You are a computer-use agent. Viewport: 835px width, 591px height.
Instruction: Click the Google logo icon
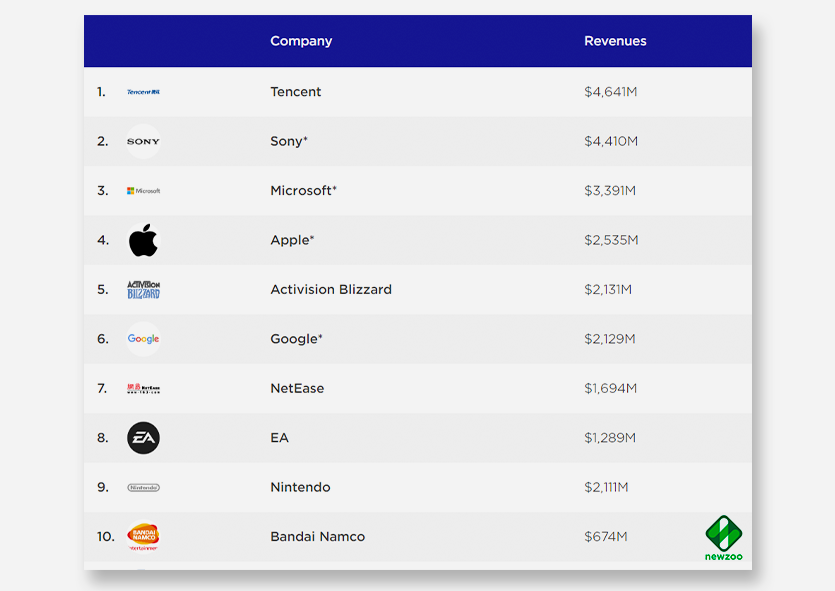click(143, 339)
